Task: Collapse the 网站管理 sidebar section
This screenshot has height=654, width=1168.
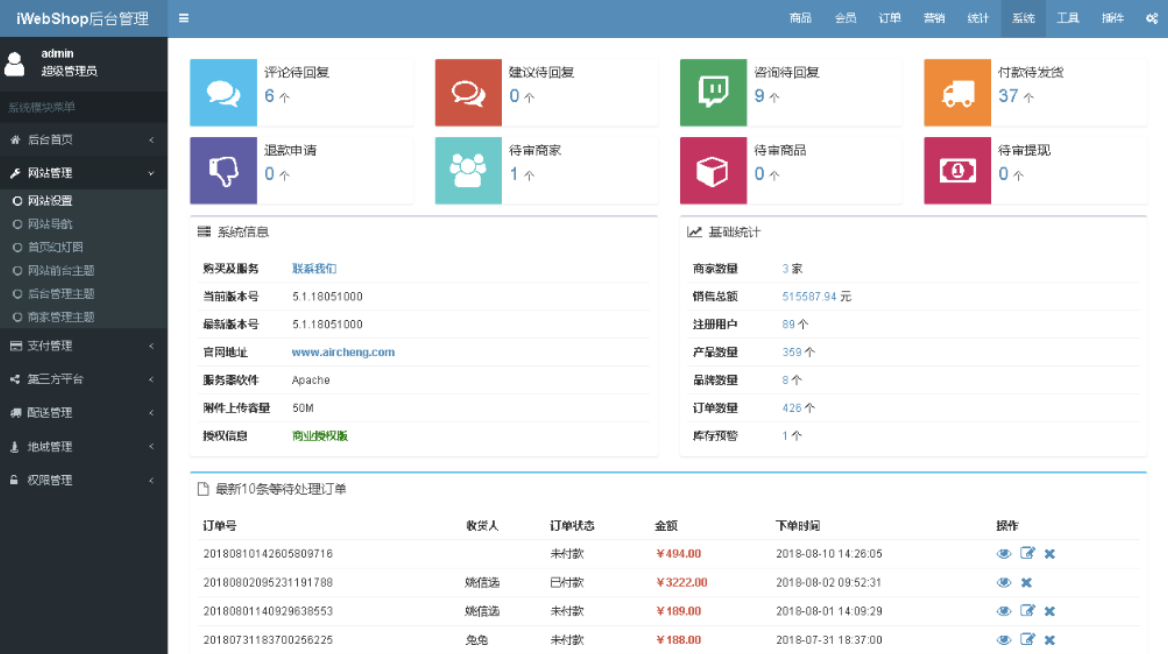Action: (x=83, y=173)
